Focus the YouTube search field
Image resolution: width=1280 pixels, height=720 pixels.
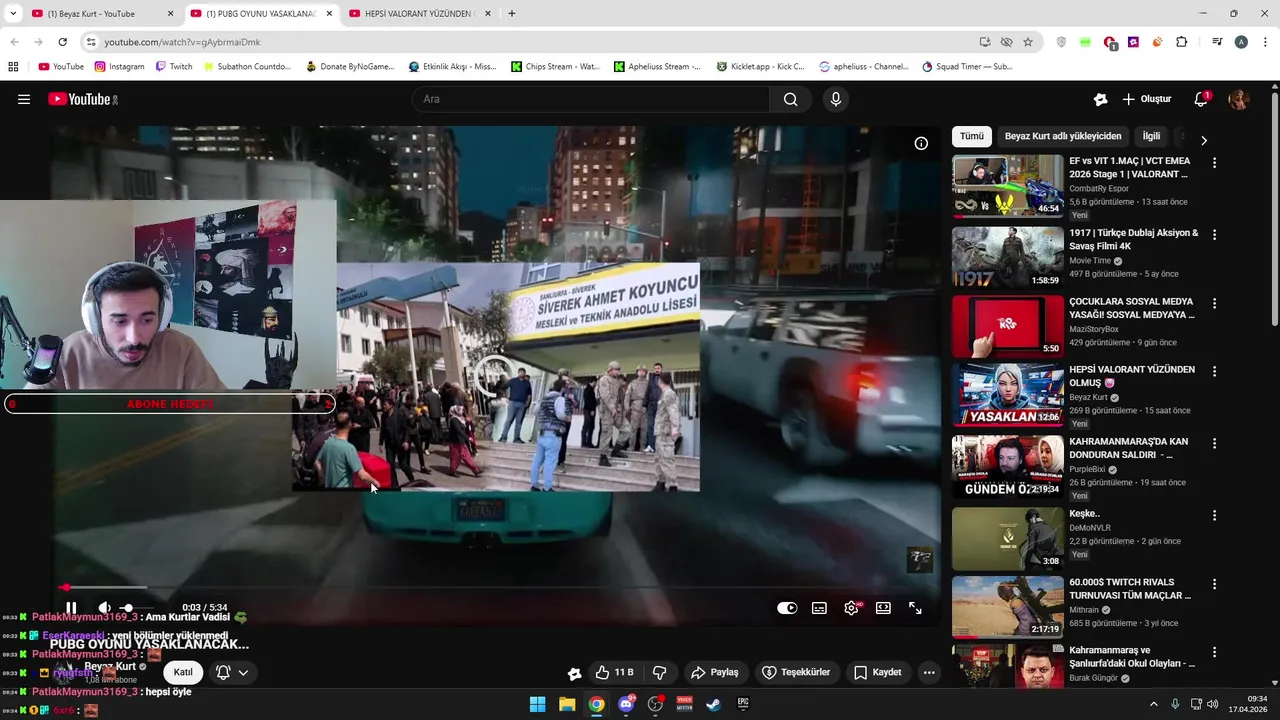tap(591, 99)
